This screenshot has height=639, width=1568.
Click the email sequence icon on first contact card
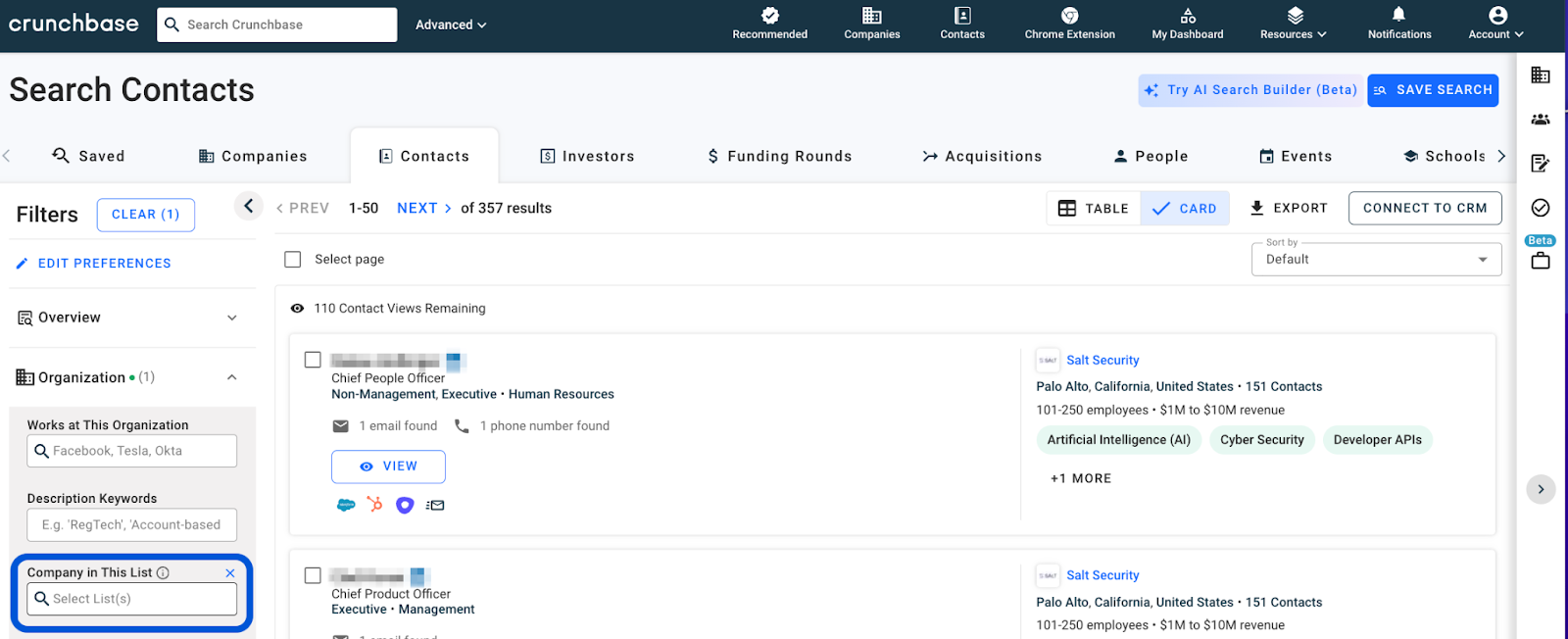point(435,506)
